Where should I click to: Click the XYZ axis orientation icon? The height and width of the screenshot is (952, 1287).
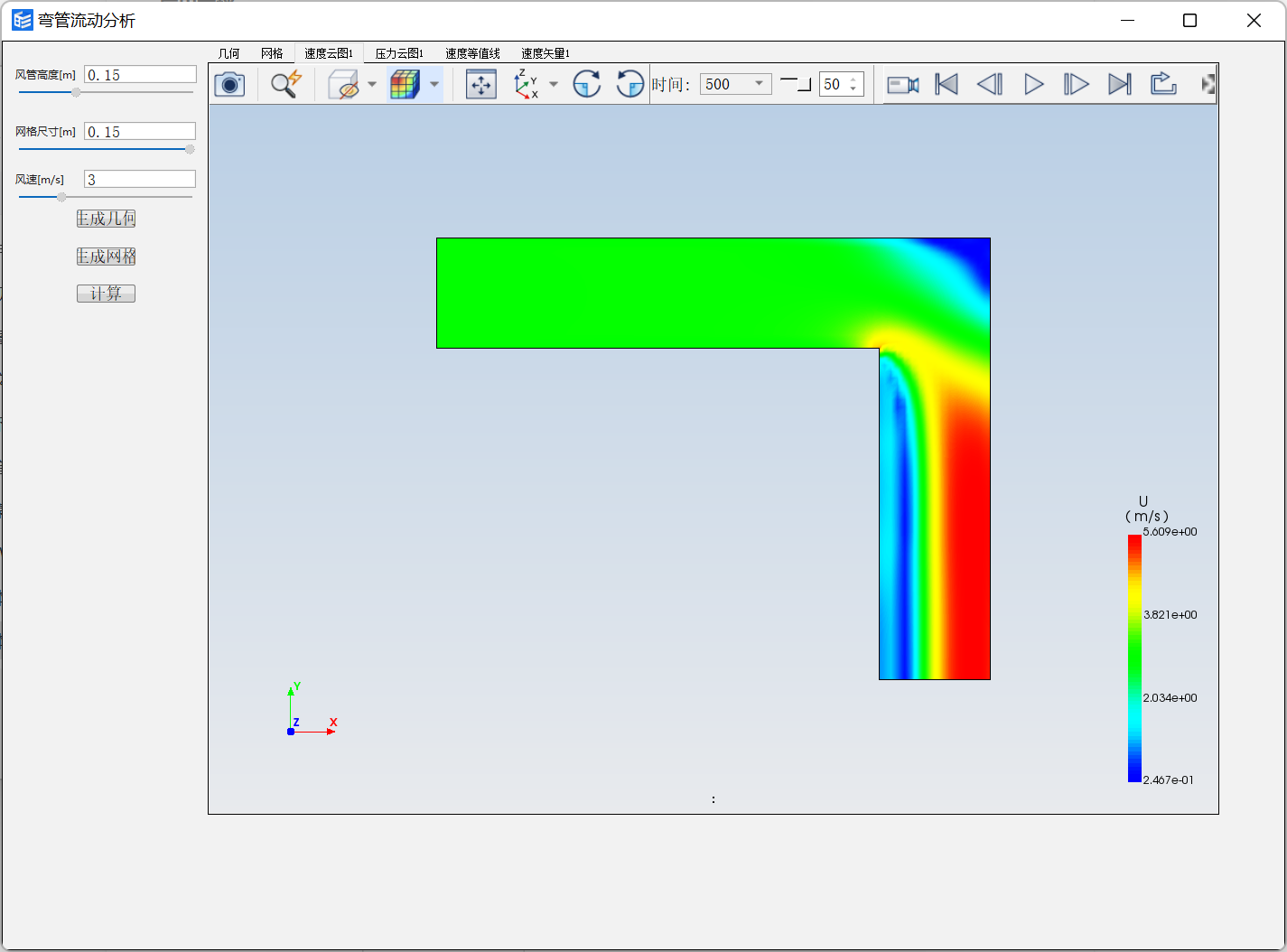tap(526, 85)
